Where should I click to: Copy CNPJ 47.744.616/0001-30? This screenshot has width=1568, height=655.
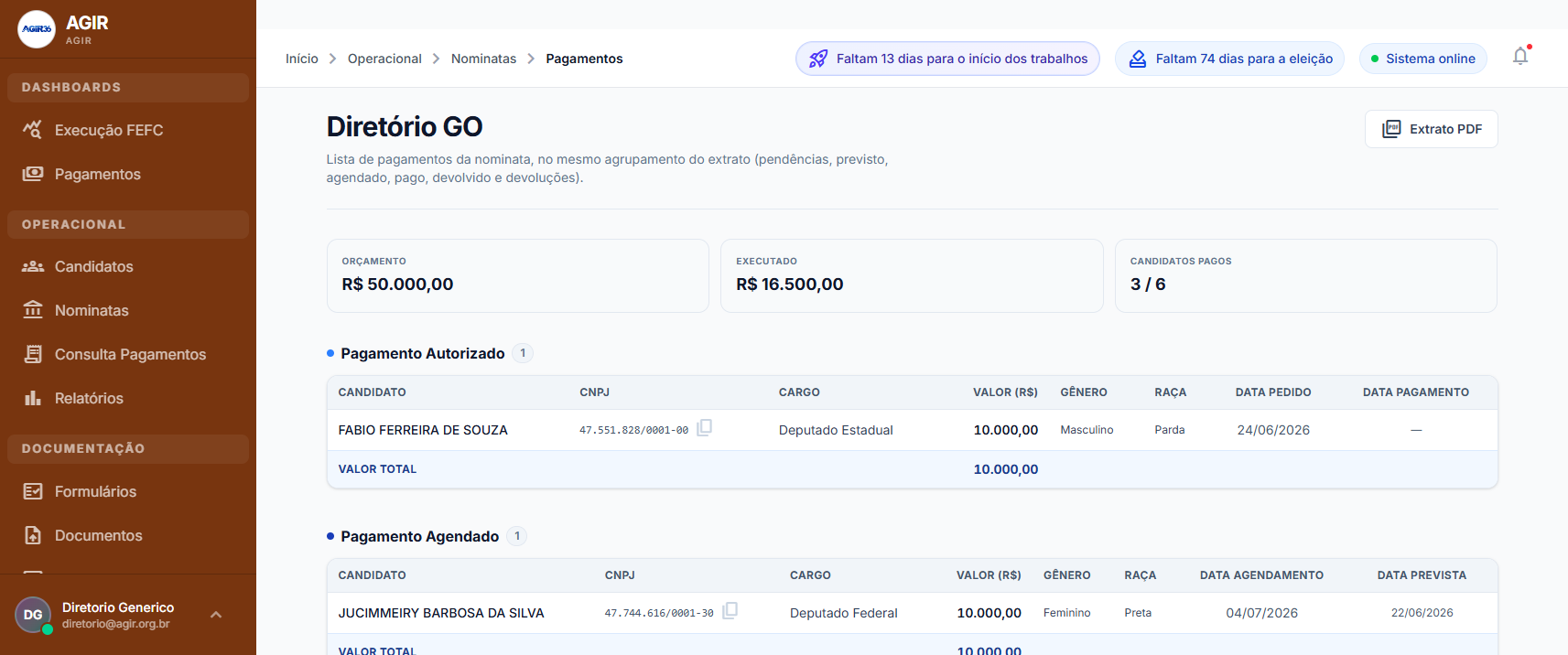pos(730,611)
